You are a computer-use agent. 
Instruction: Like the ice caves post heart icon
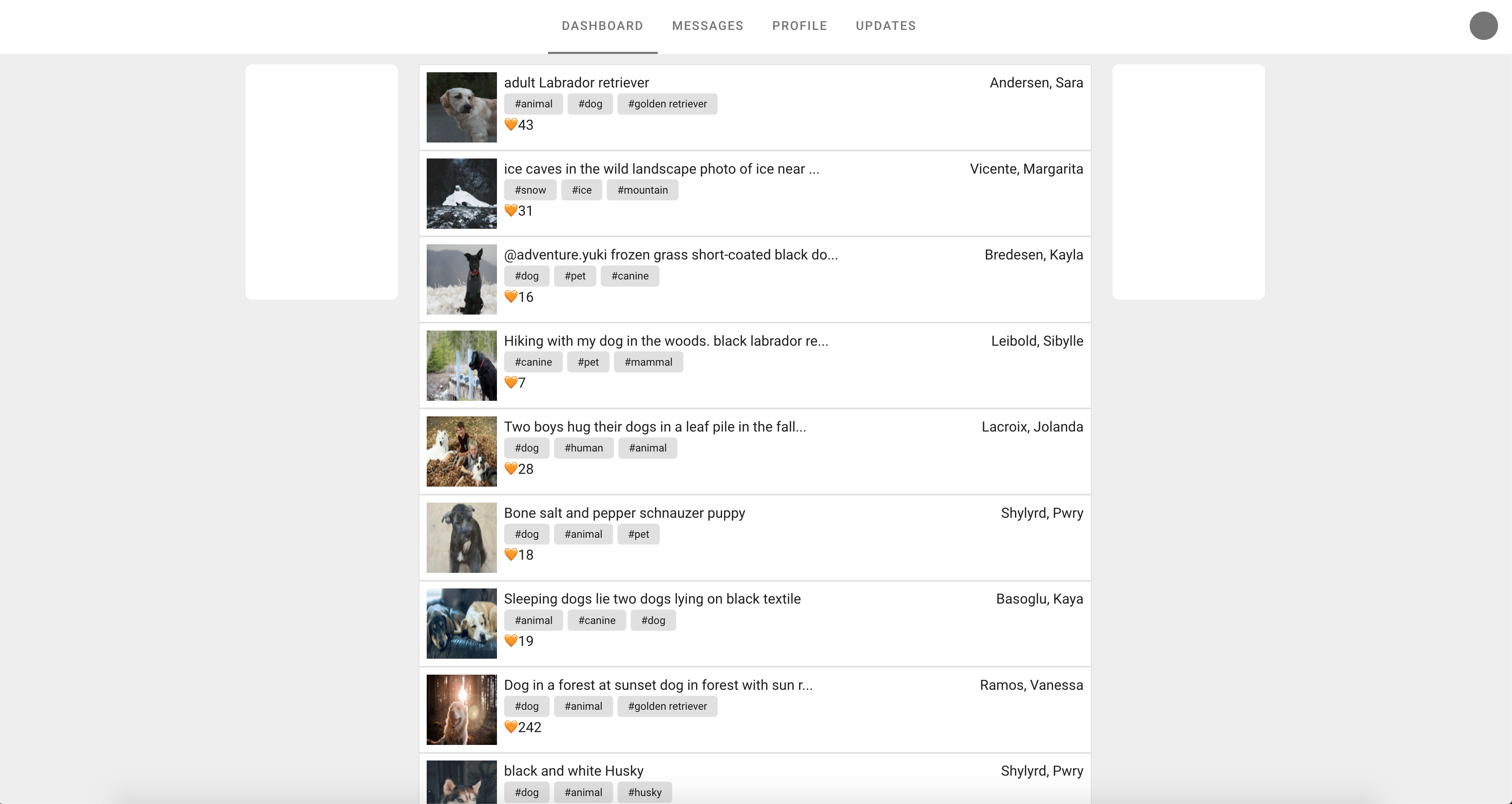click(511, 211)
